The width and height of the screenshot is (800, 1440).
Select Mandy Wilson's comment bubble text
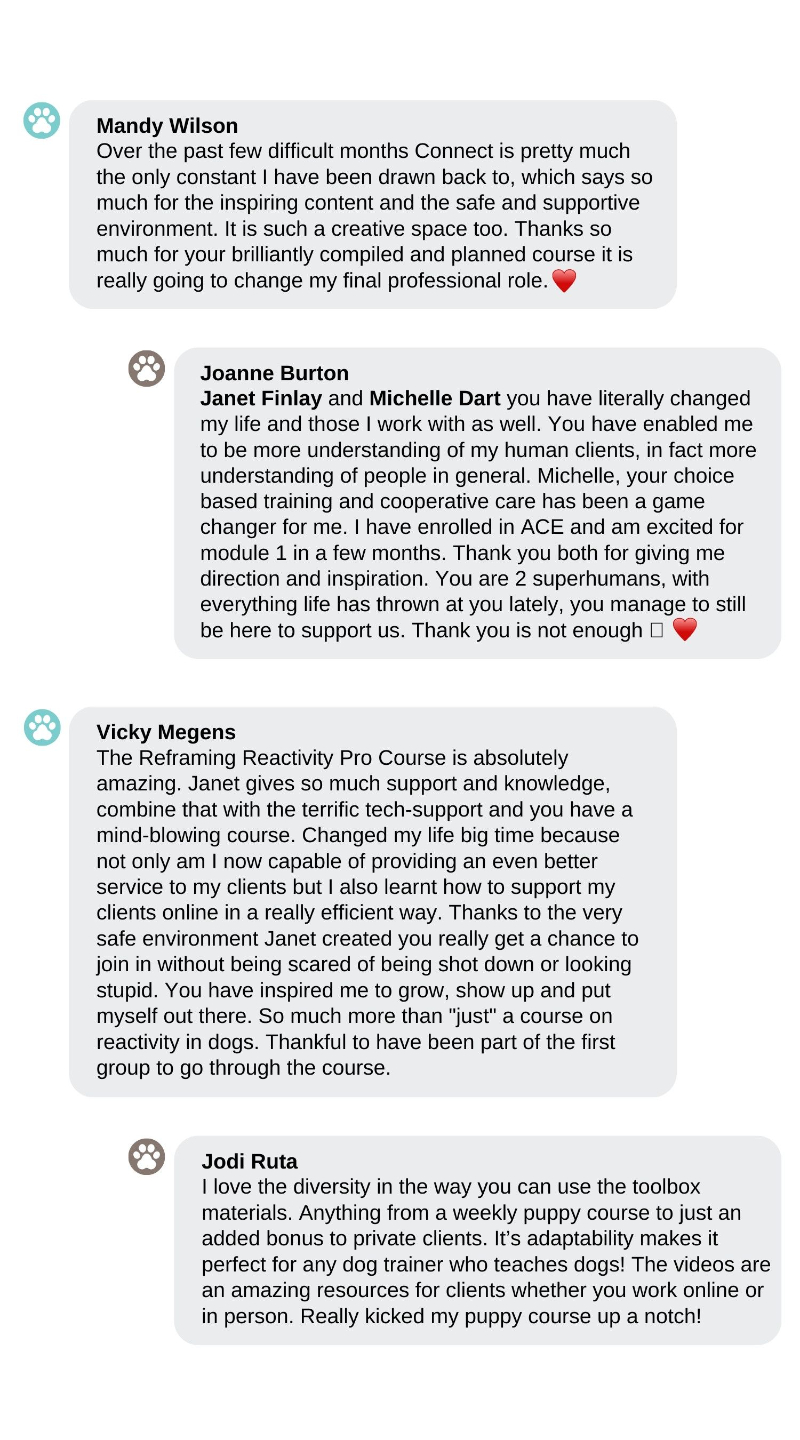[x=373, y=204]
